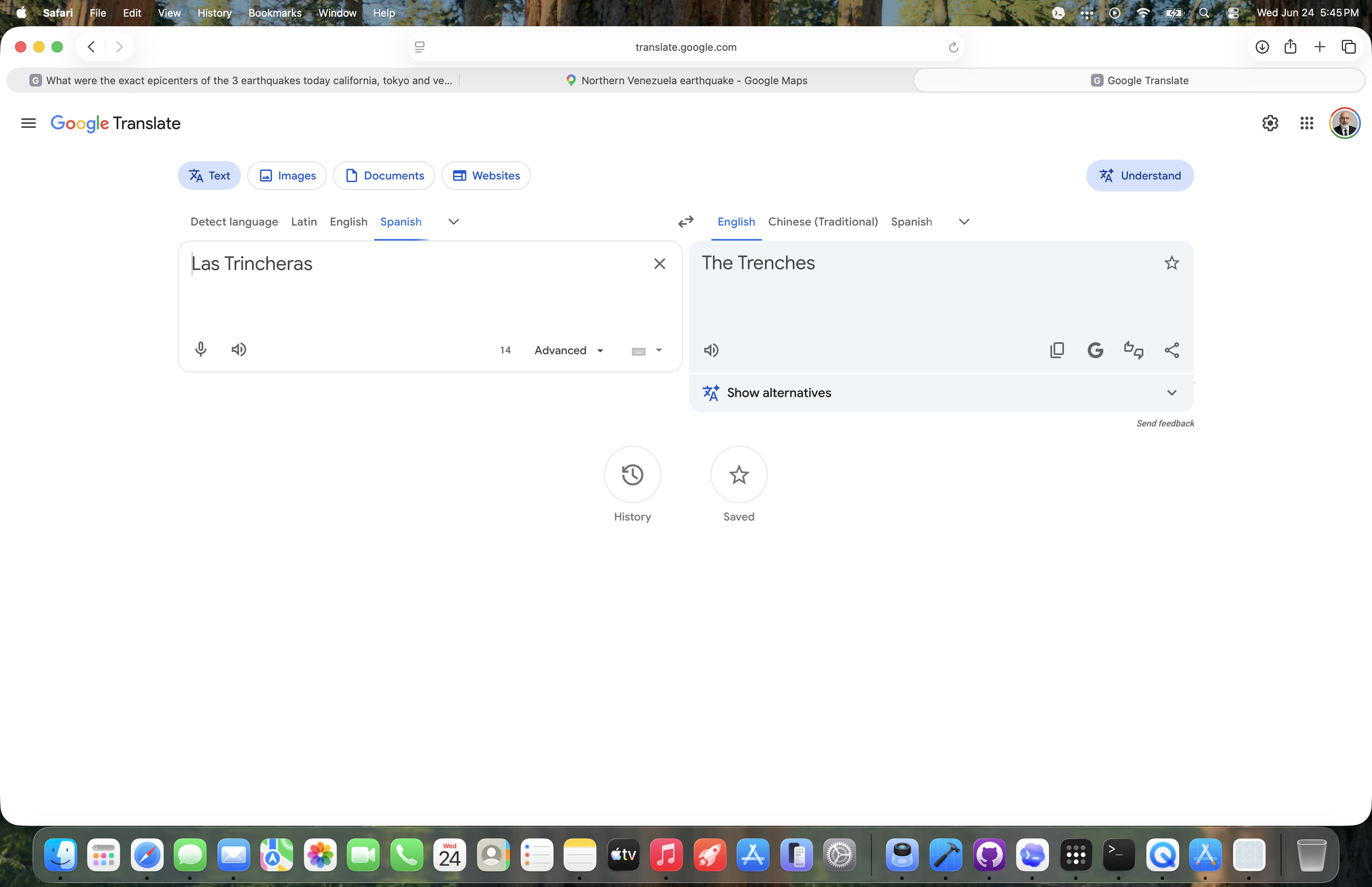Image resolution: width=1372 pixels, height=887 pixels.
Task: Click the Safari address bar
Action: click(685, 47)
